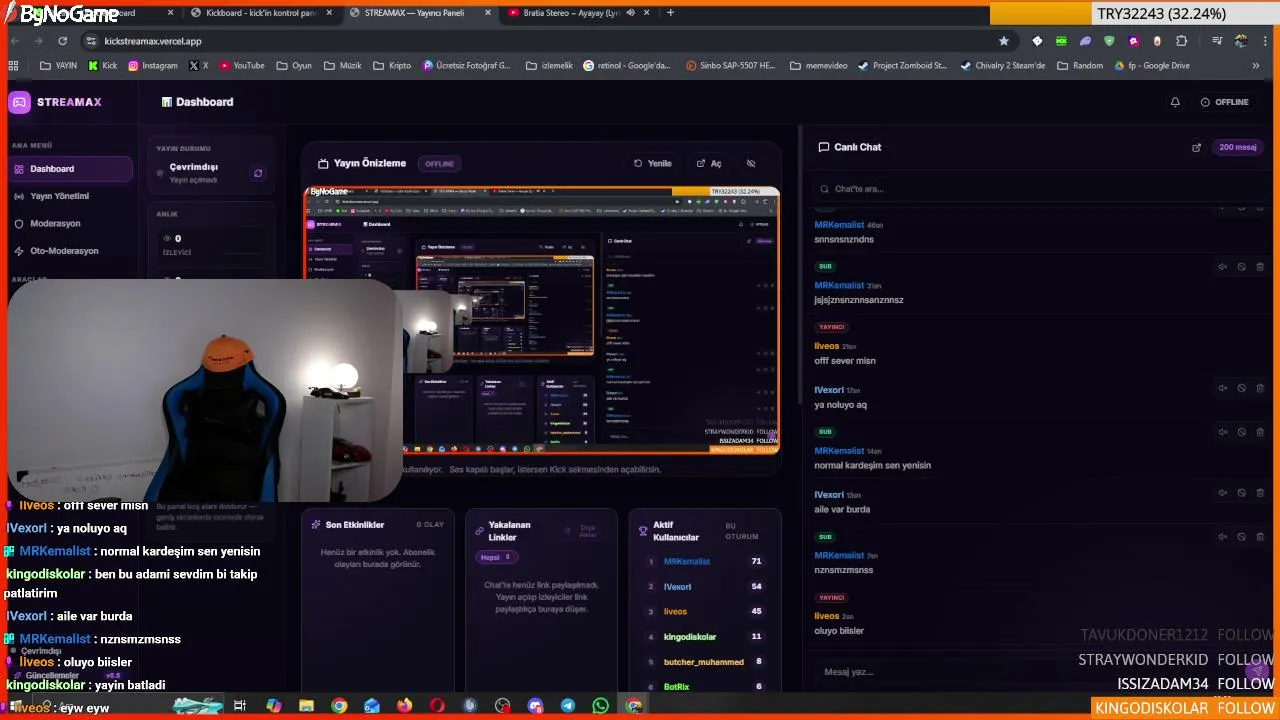
Task: Bookmark page with the star icon
Action: tap(1004, 41)
